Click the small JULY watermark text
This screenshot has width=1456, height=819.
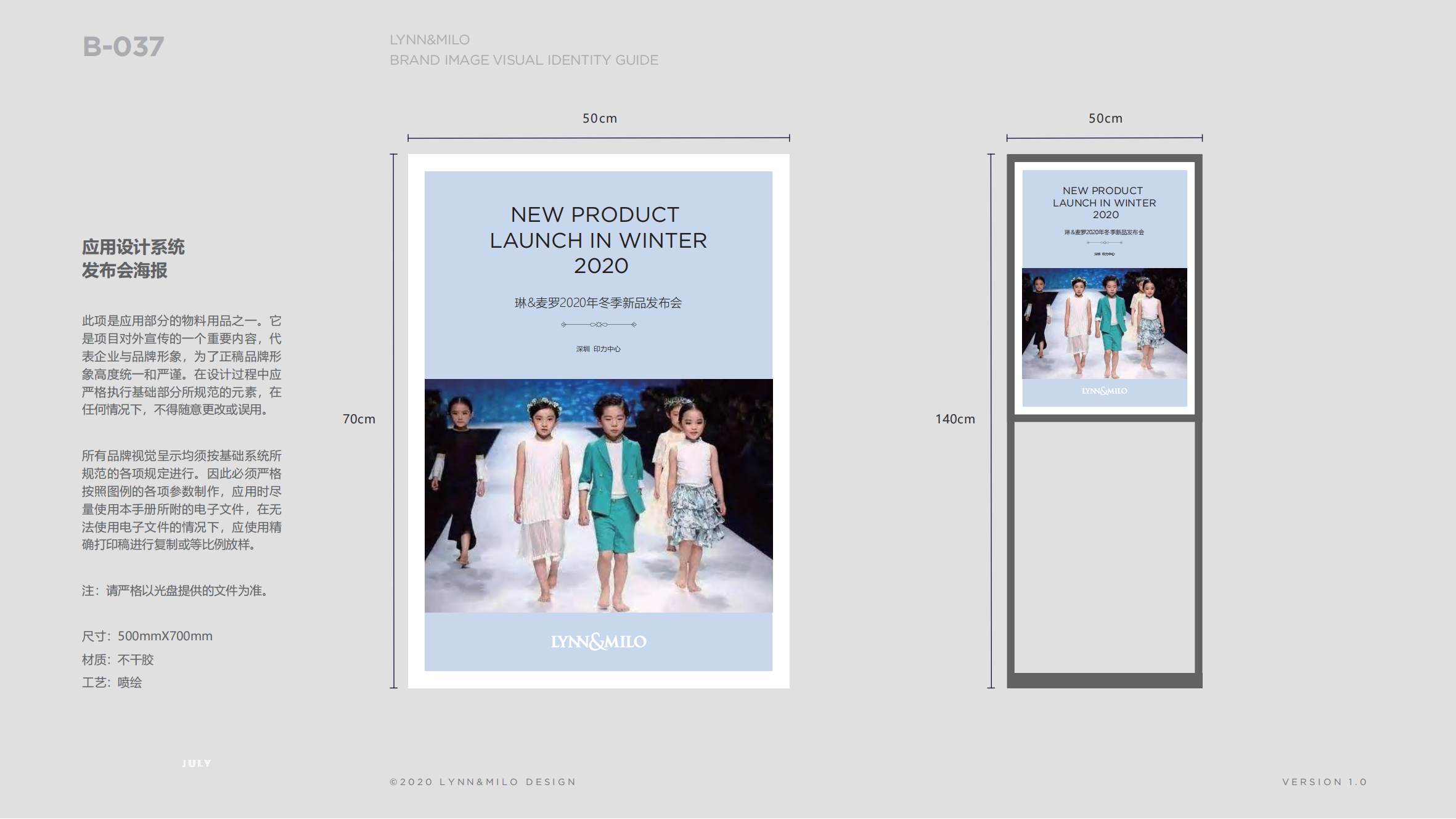pyautogui.click(x=197, y=764)
